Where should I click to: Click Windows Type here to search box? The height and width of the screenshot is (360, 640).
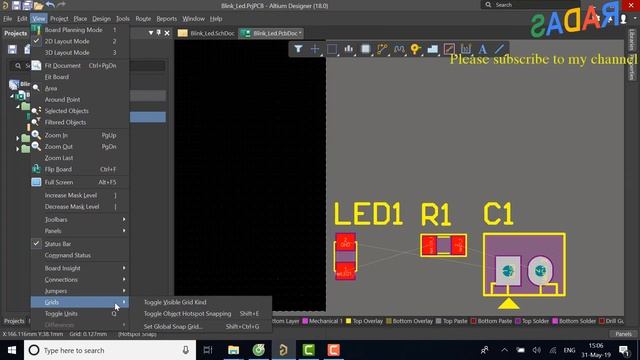tap(110, 350)
